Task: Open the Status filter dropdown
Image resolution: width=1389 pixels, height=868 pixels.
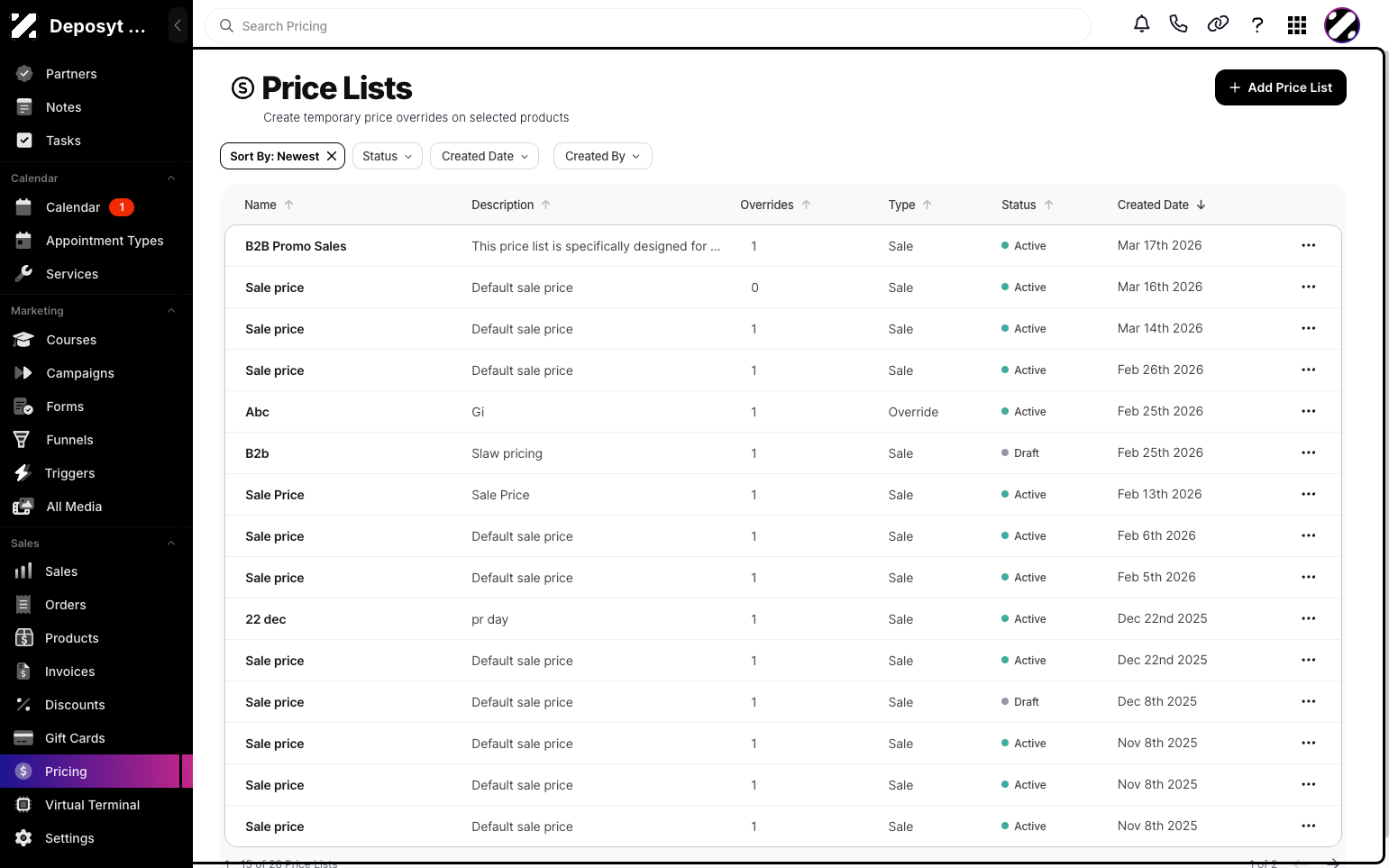Action: (387, 156)
